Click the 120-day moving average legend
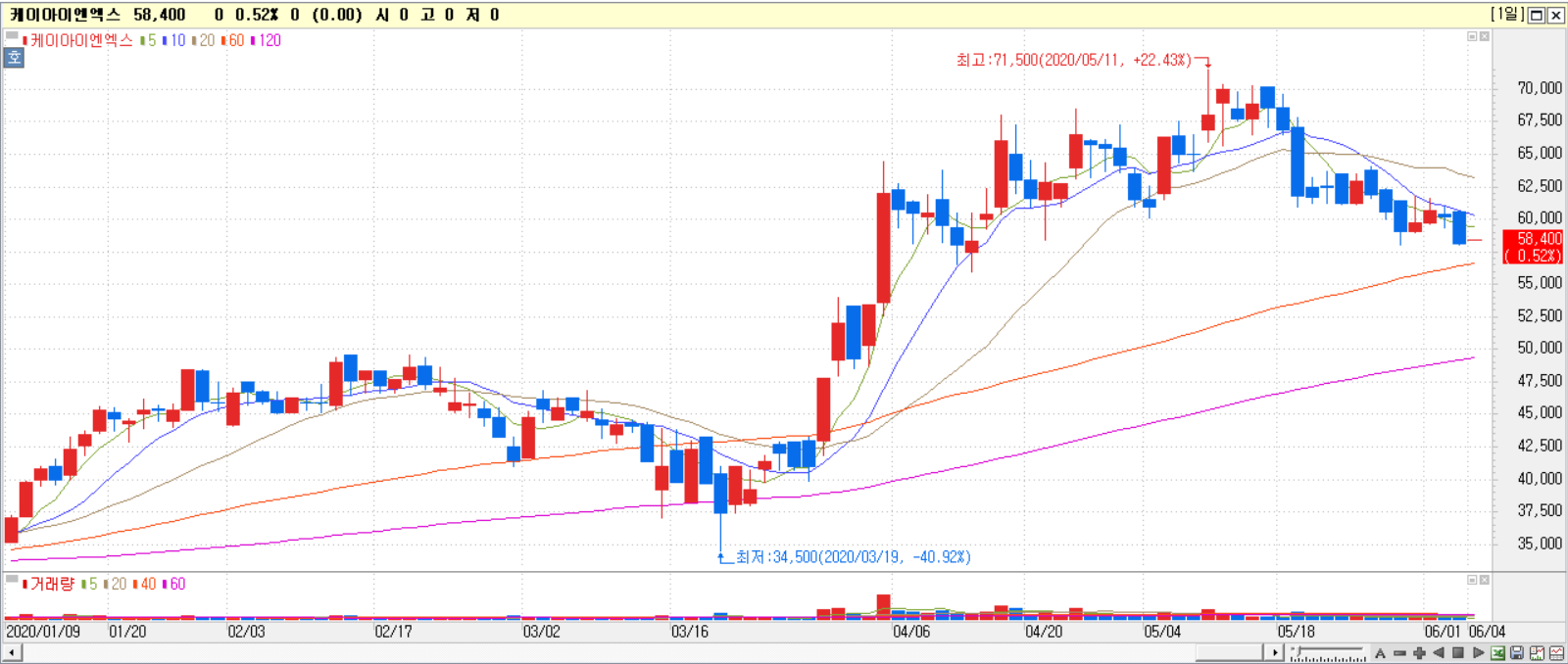The image size is (1568, 664). (267, 40)
